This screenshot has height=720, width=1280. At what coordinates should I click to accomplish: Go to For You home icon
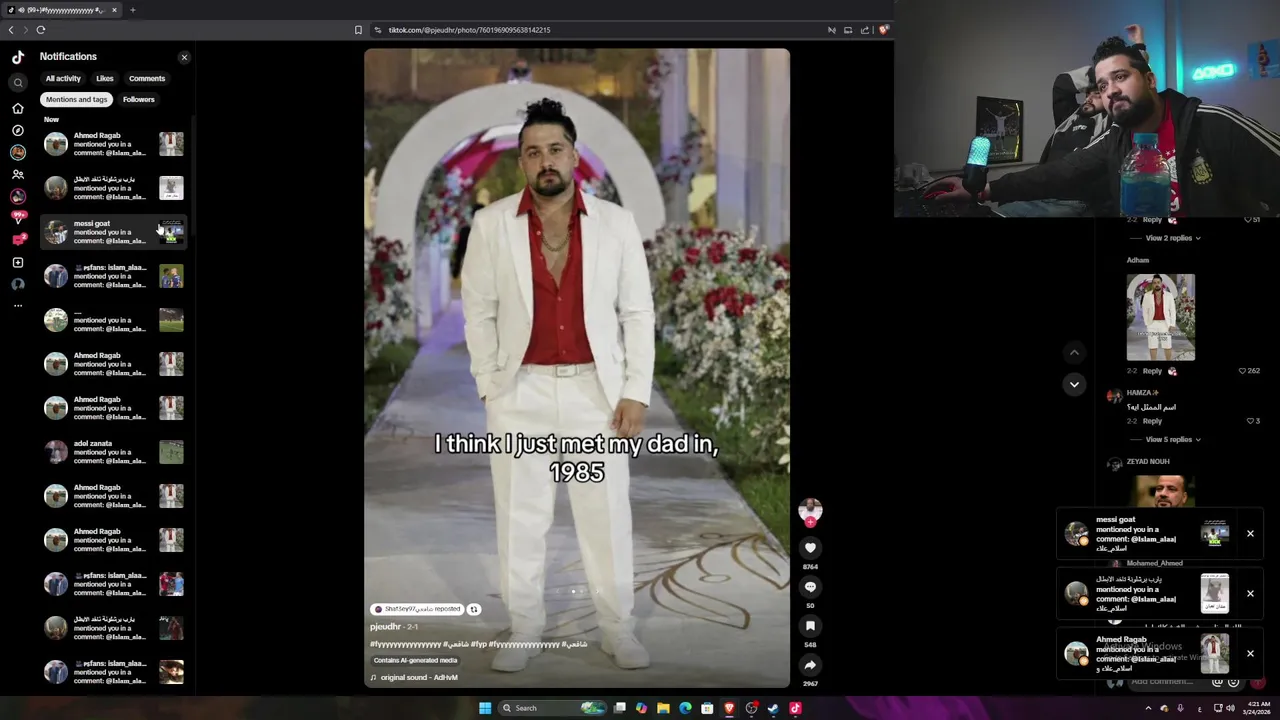pyautogui.click(x=18, y=108)
